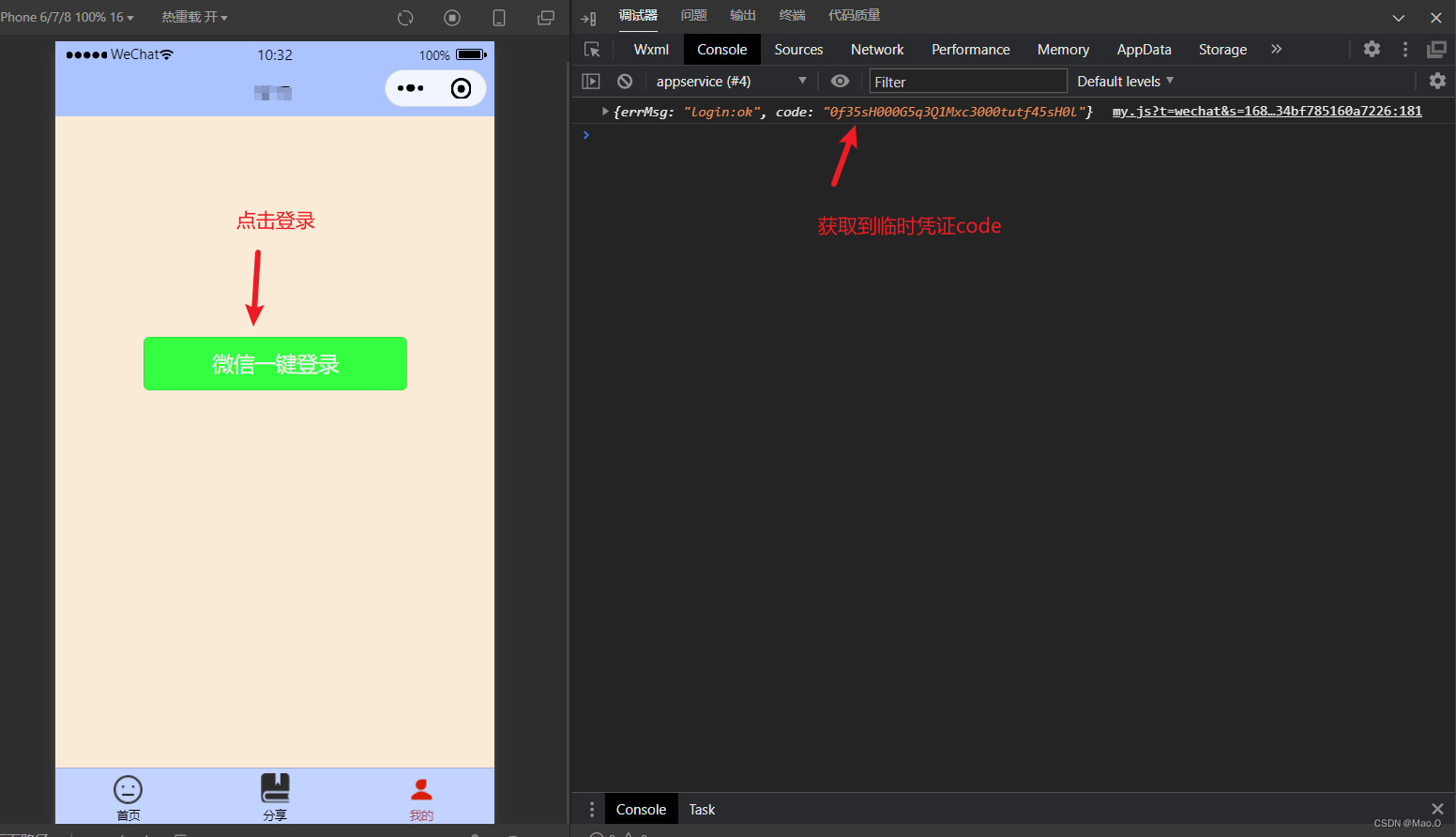Open the iPhone 6/7/8 device dropdown
The height and width of the screenshot is (837, 1456).
(x=68, y=18)
